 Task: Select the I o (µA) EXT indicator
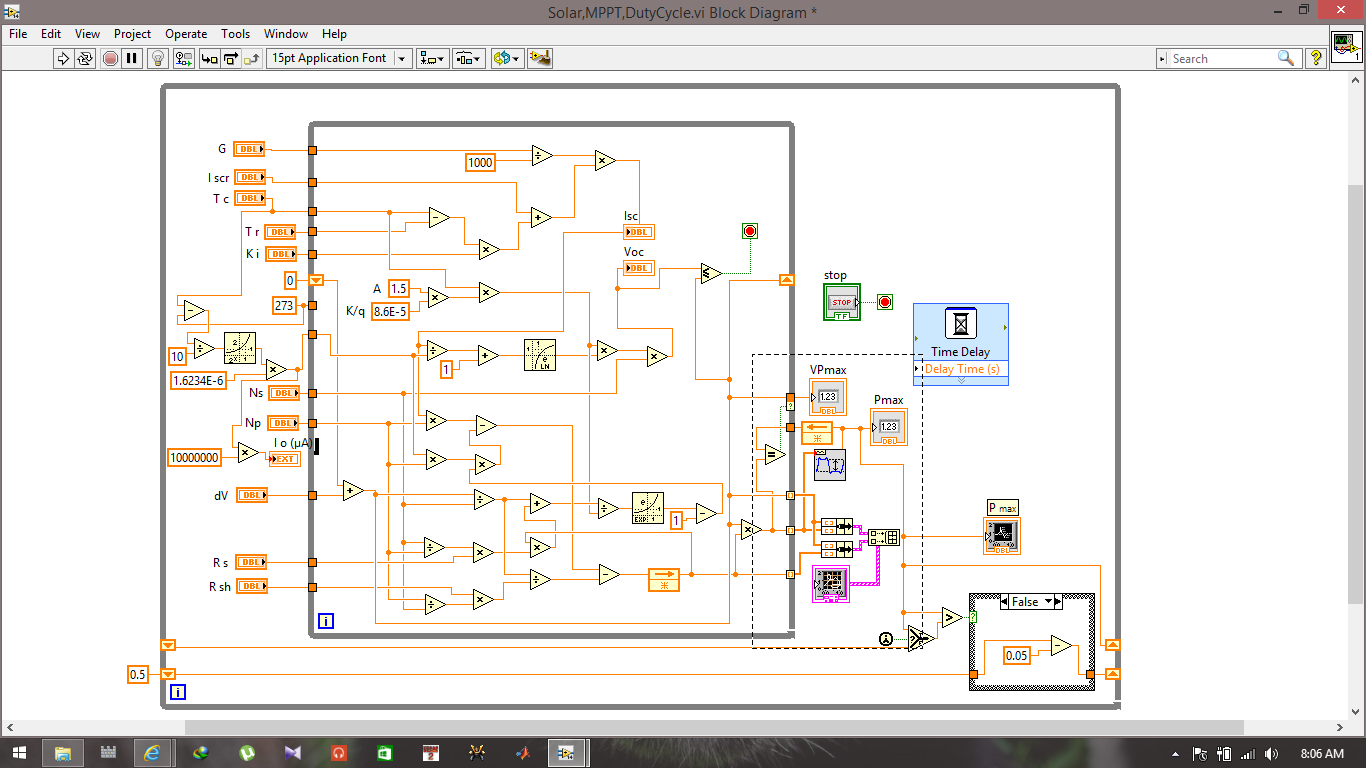tap(285, 459)
